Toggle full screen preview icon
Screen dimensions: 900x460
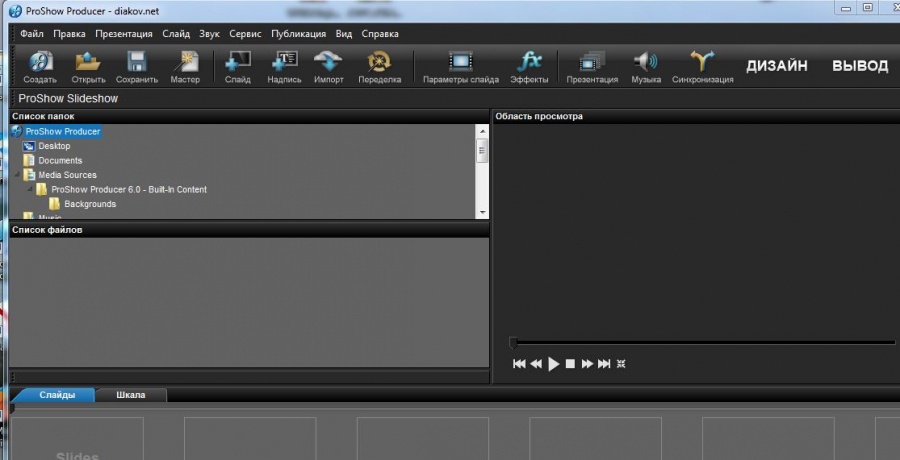click(620, 364)
